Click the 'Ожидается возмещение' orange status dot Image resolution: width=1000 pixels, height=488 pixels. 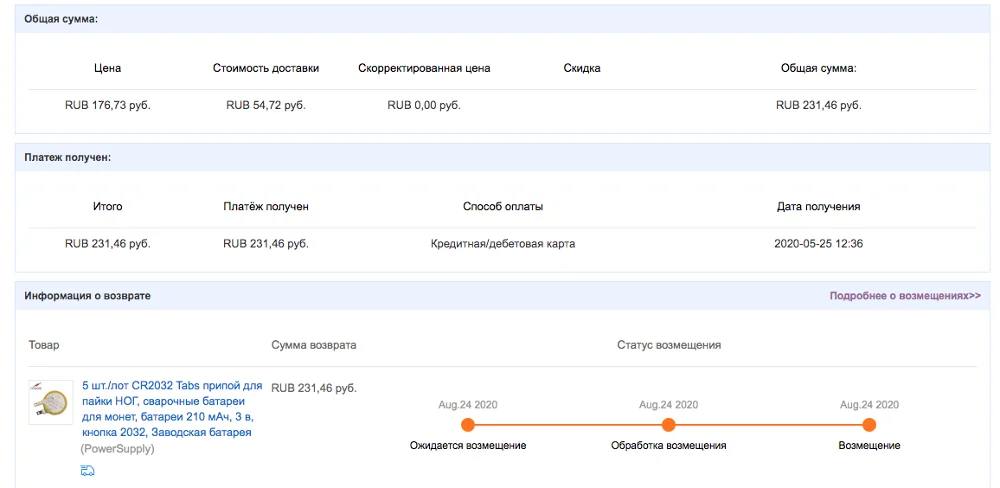pos(467,425)
